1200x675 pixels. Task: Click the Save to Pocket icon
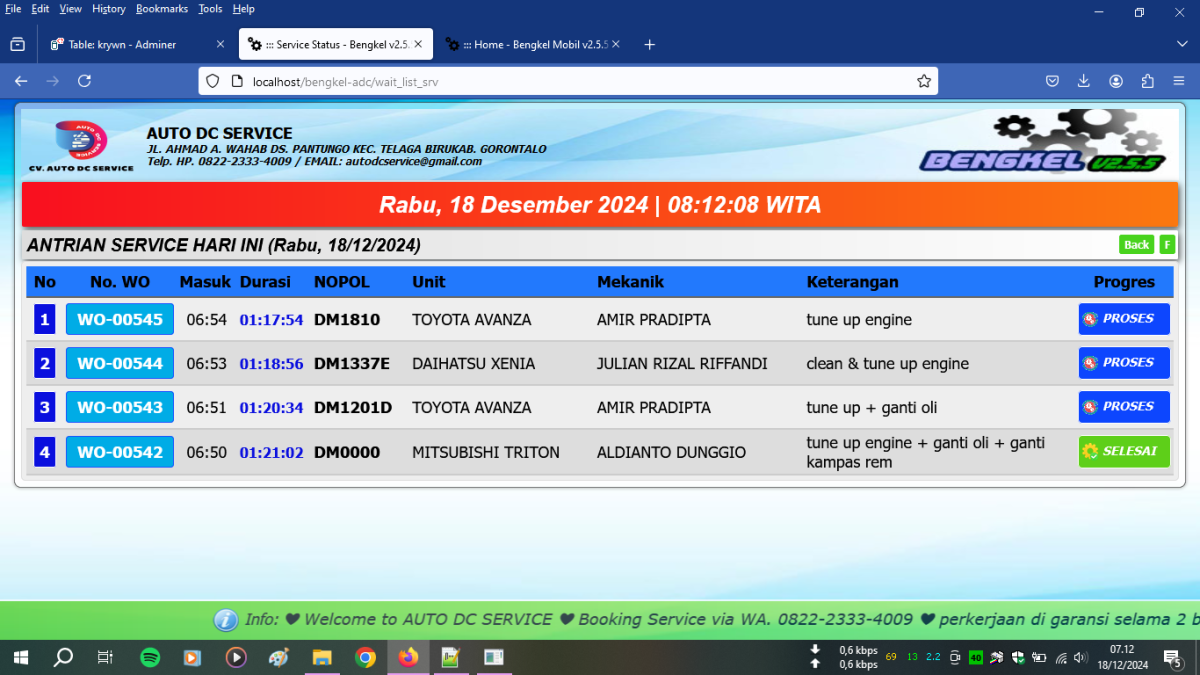click(x=1052, y=81)
